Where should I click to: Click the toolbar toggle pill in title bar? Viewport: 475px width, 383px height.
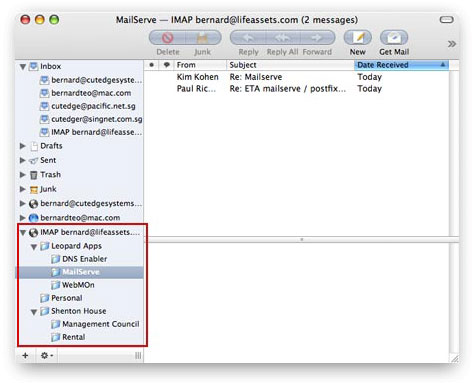446,20
